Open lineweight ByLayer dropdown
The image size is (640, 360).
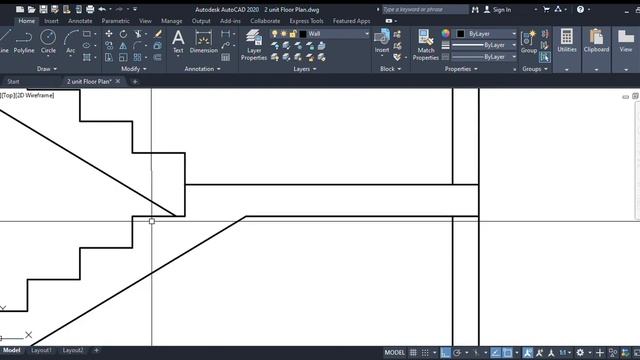(513, 45)
